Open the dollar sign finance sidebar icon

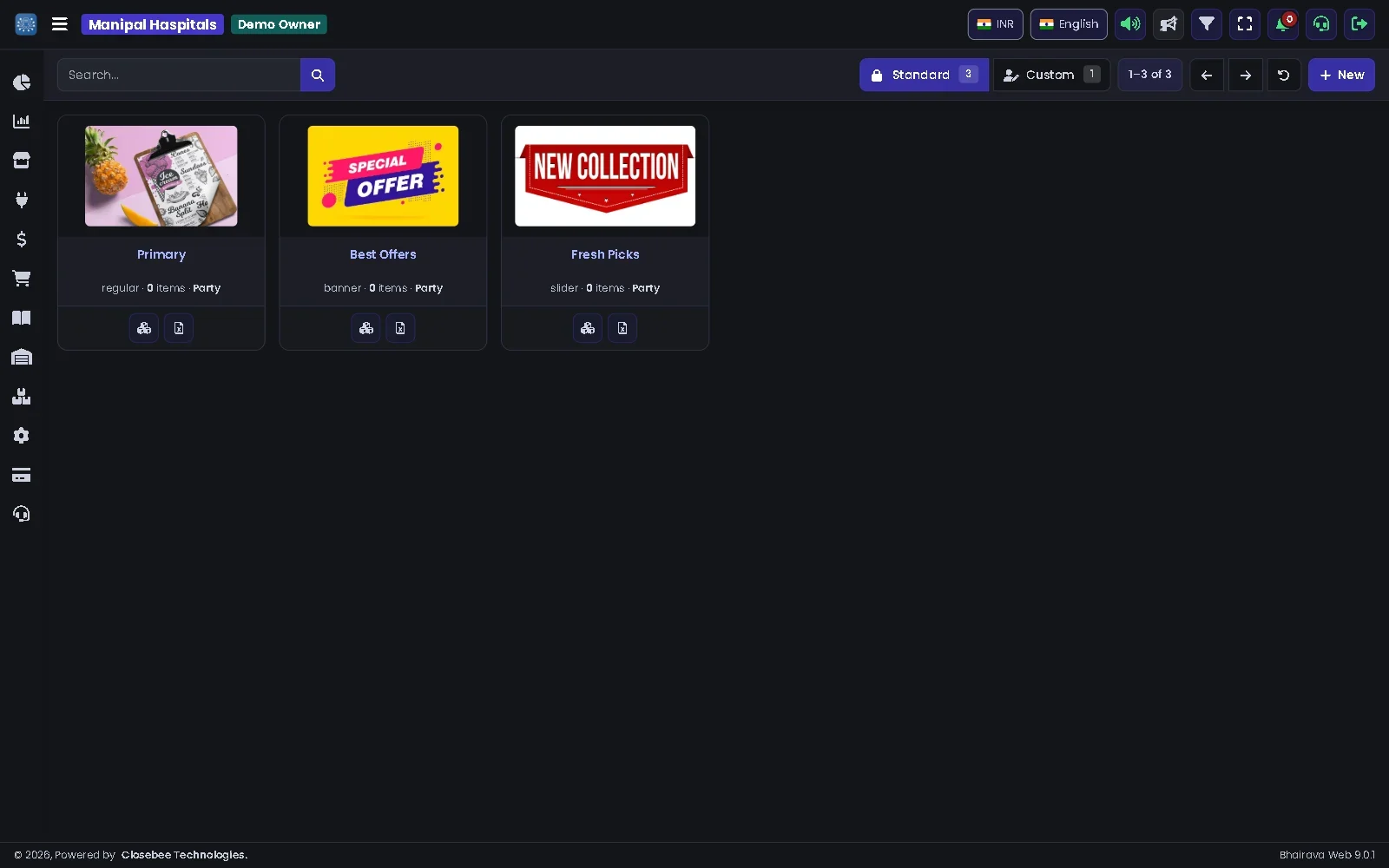pos(22,239)
